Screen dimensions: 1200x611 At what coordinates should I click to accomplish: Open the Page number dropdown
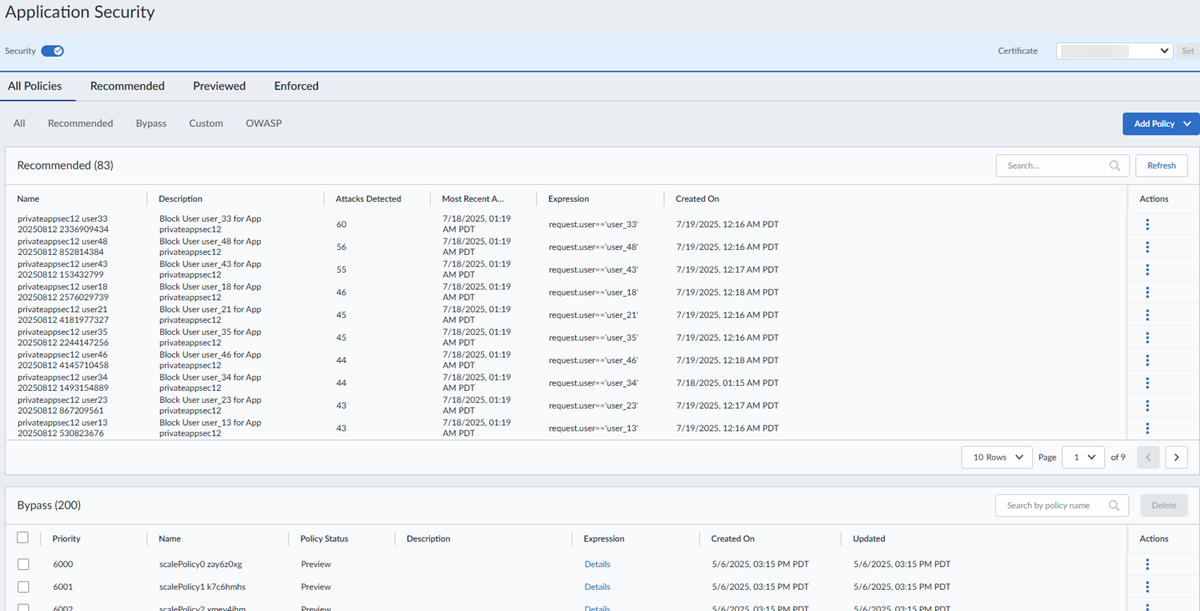(x=1082, y=457)
